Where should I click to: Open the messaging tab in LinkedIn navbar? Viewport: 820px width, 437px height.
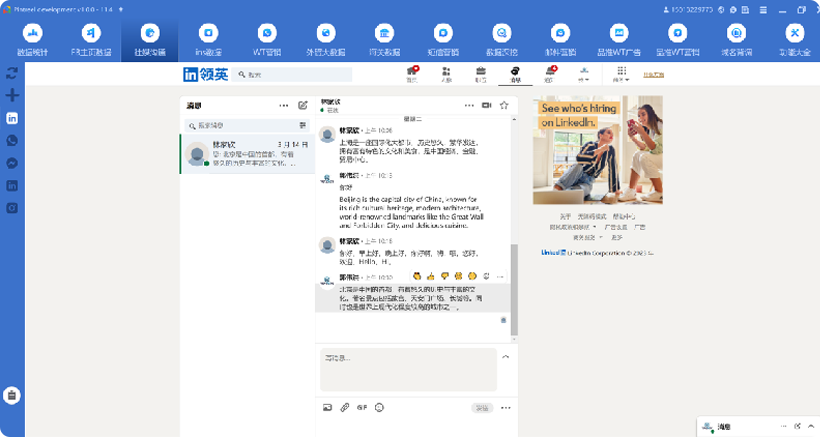514,74
